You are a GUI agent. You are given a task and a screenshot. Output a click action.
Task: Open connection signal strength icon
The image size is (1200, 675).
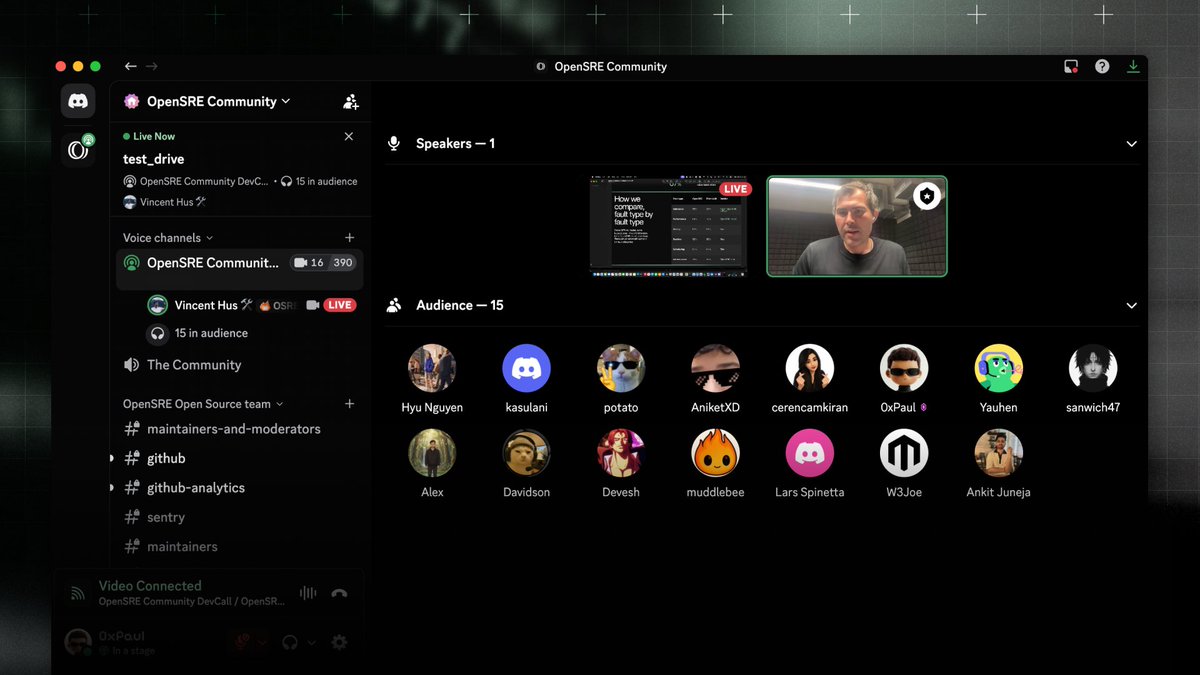click(x=77, y=594)
